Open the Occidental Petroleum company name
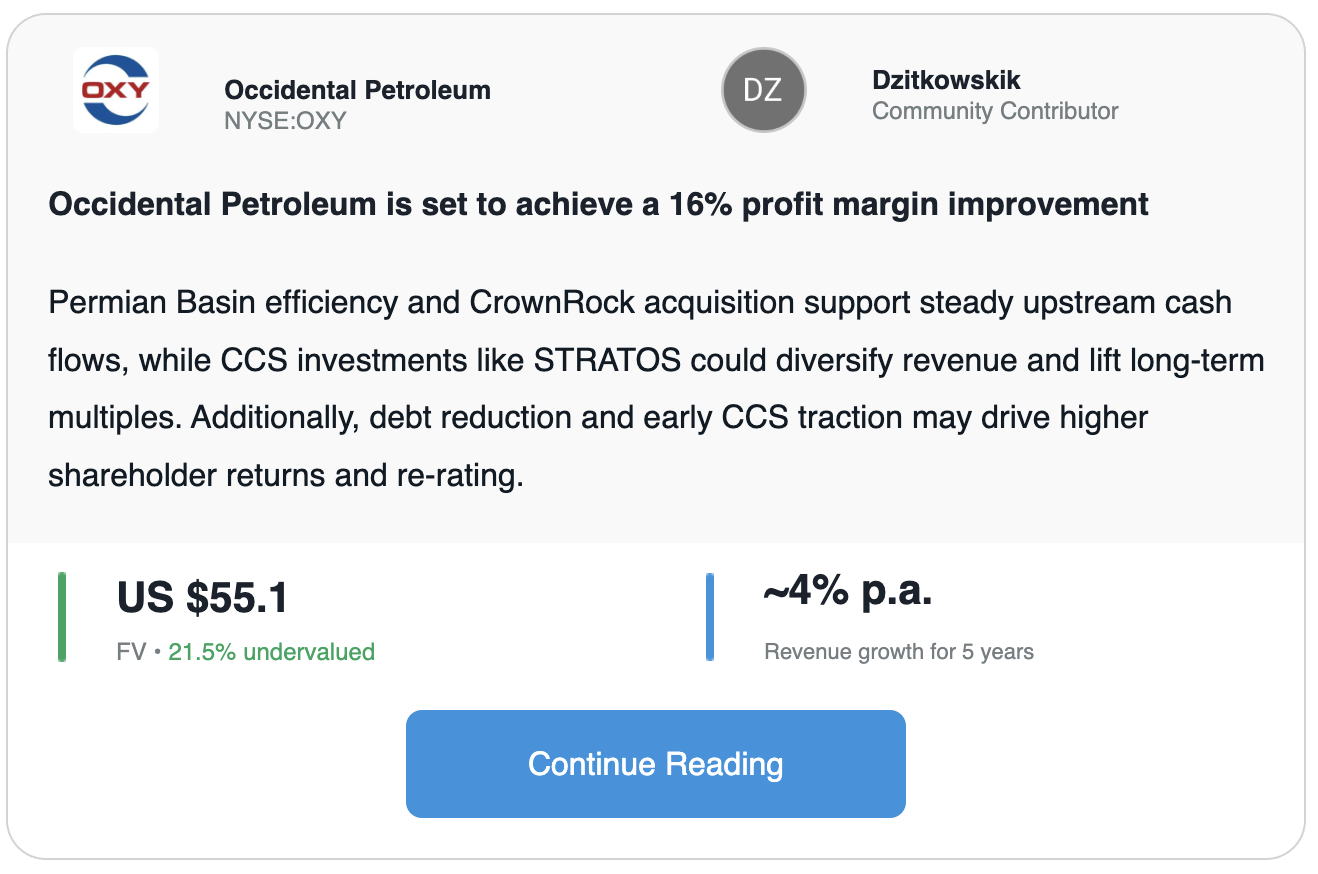Screen dimensions: 1318x874 (x=357, y=90)
